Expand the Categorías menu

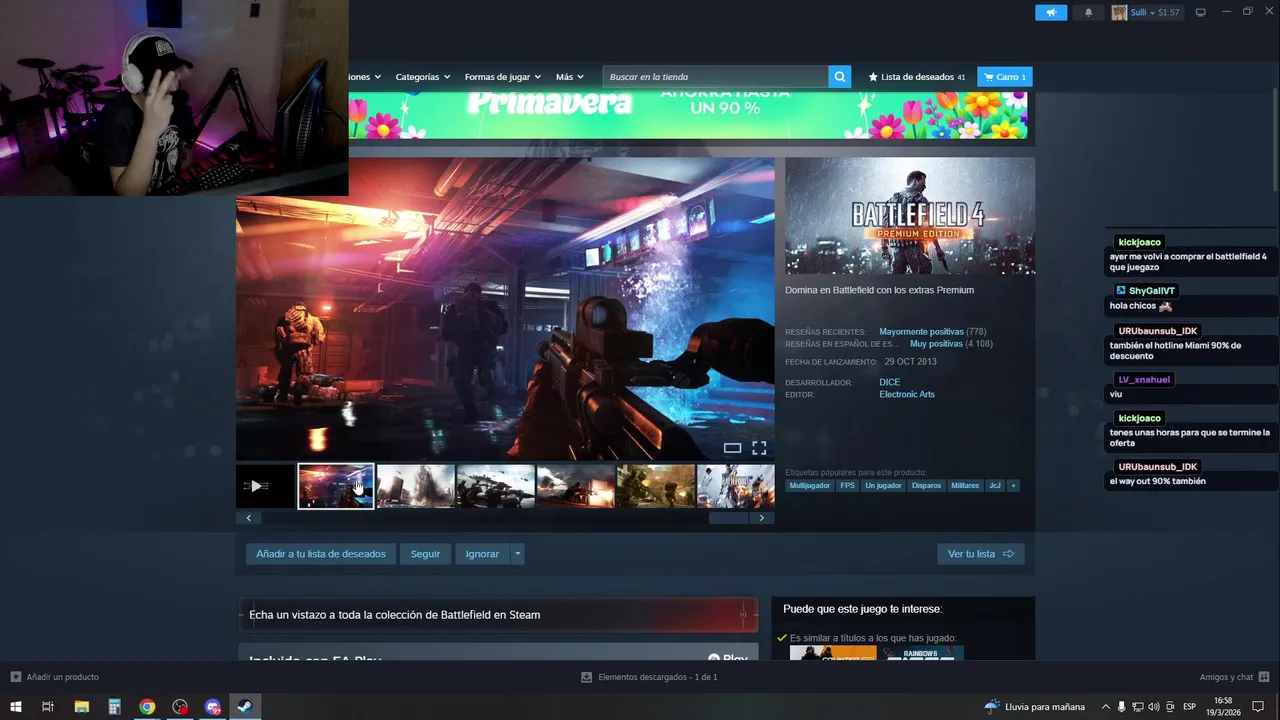[x=422, y=77]
